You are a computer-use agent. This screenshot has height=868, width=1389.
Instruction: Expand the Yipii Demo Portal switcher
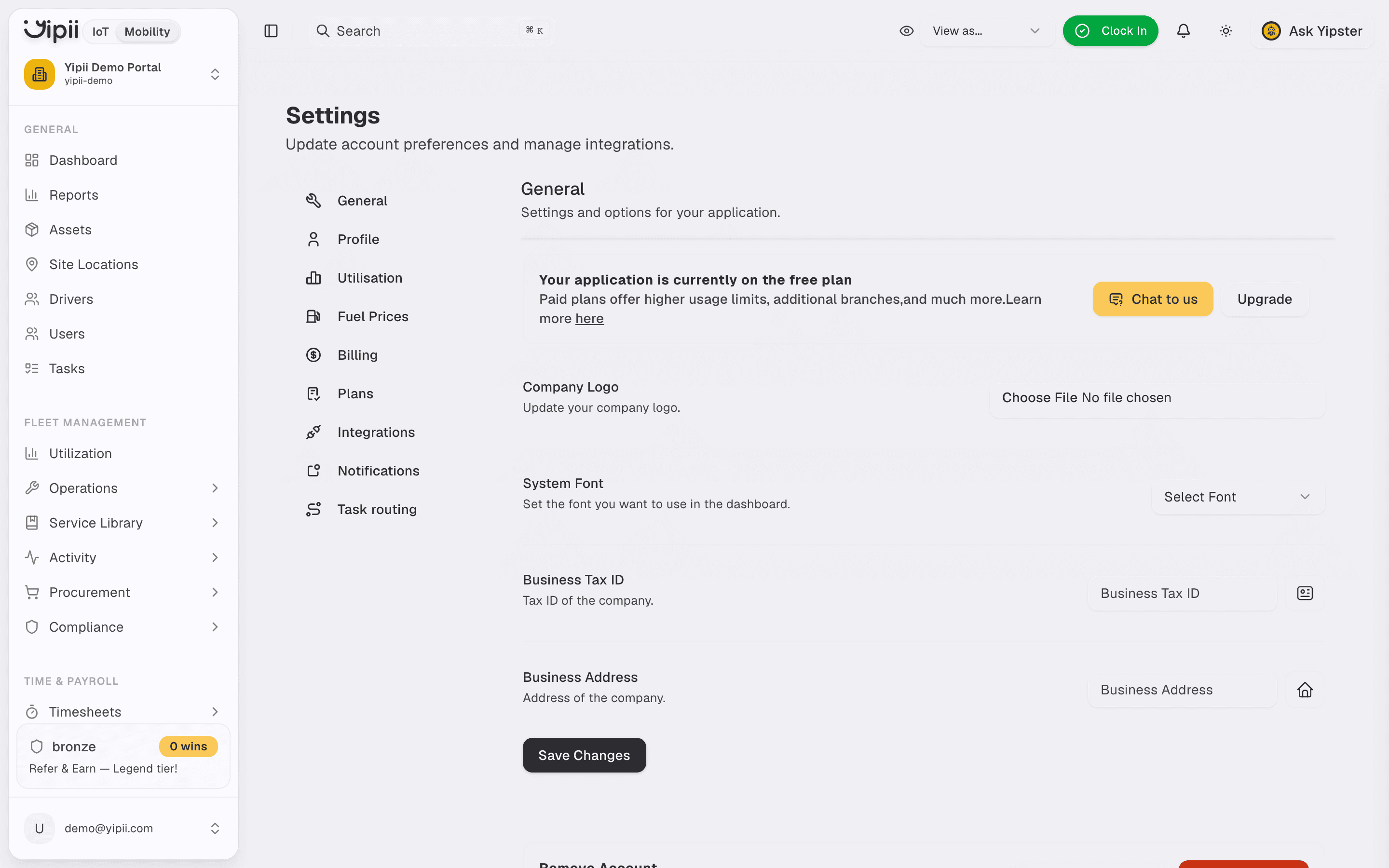coord(215,74)
